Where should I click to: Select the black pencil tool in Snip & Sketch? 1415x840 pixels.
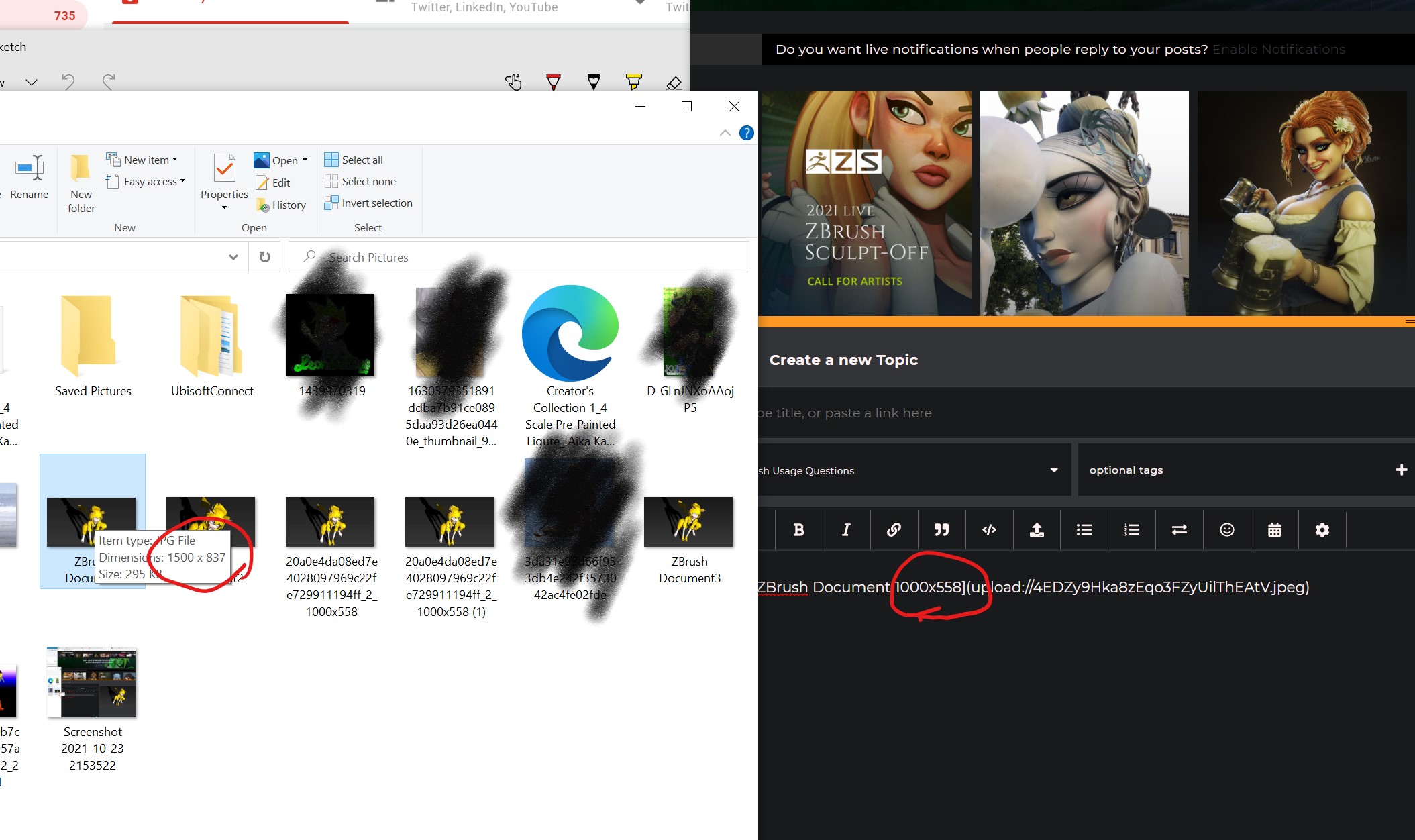click(x=594, y=82)
